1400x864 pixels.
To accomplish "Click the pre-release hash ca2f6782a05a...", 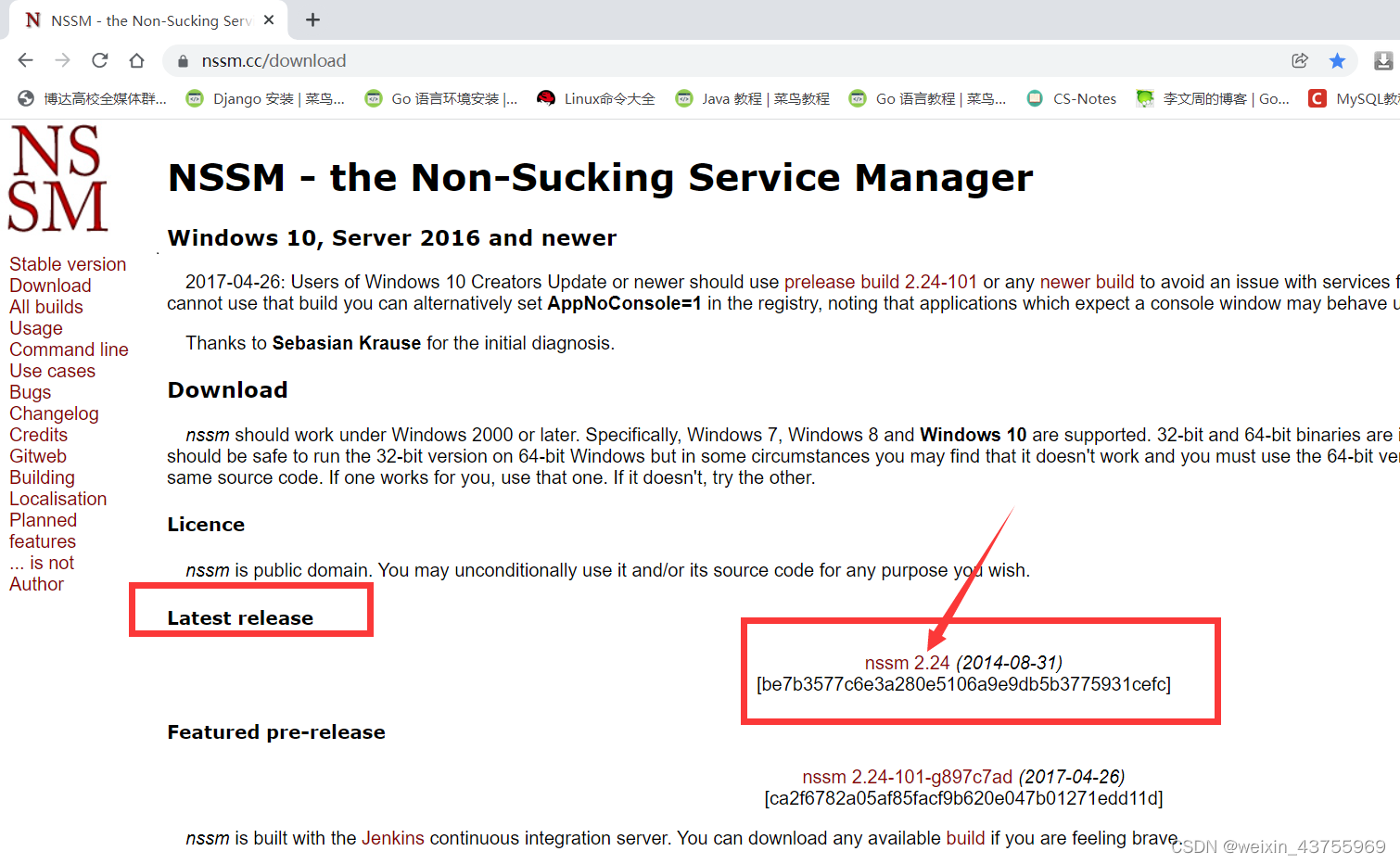I will pos(963,798).
